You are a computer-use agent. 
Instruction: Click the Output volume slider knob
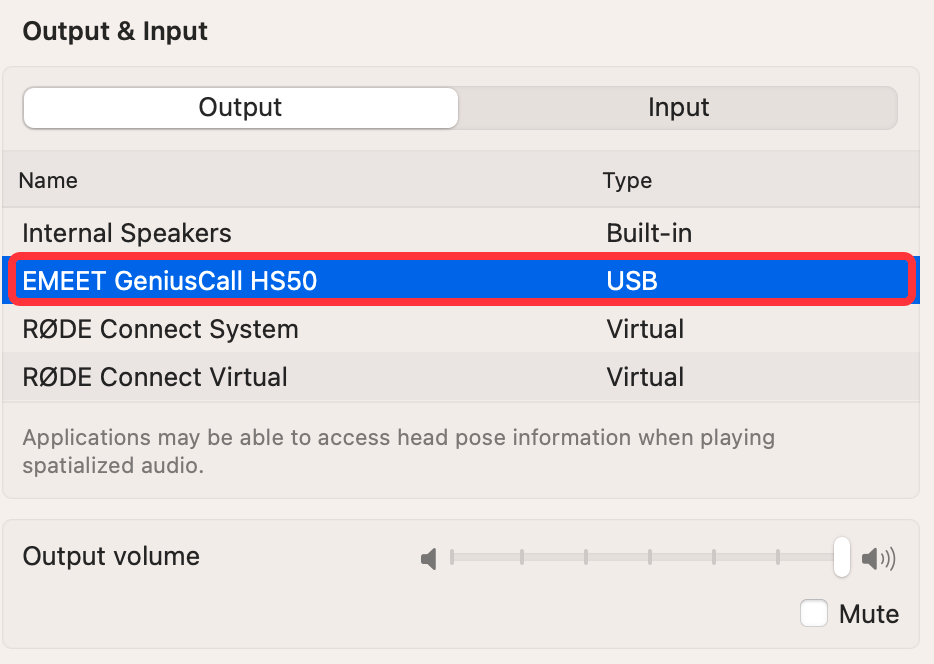pyautogui.click(x=841, y=557)
